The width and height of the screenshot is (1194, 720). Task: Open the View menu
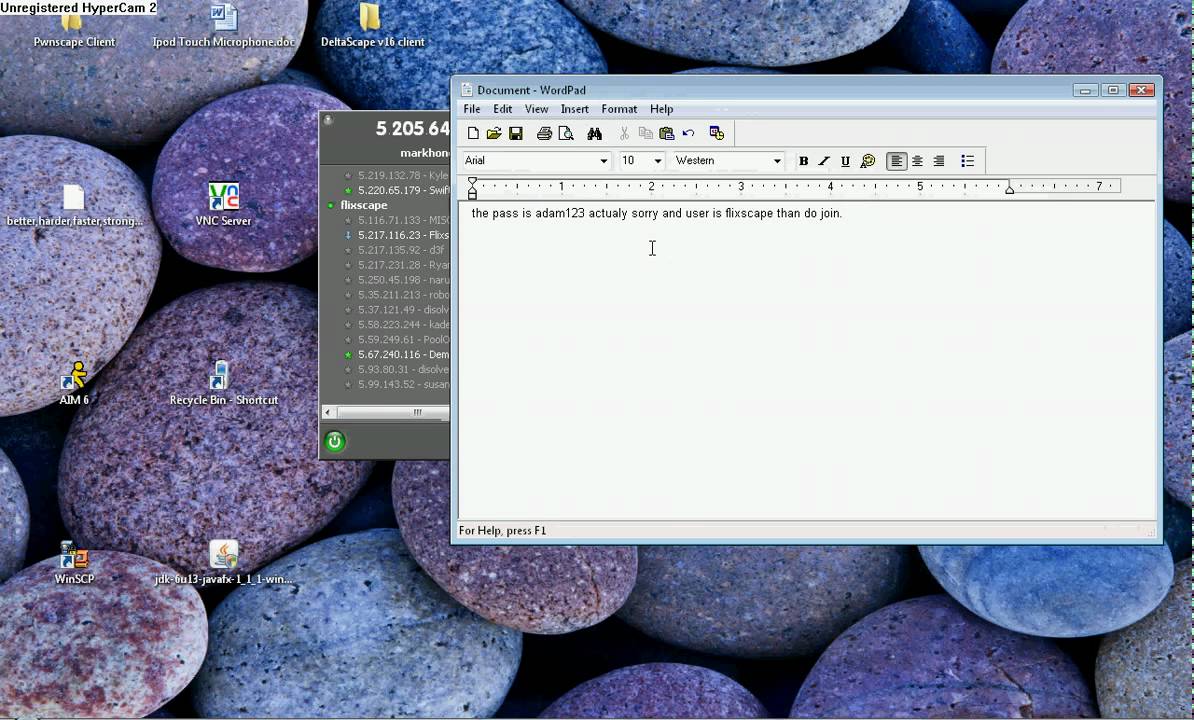[536, 109]
